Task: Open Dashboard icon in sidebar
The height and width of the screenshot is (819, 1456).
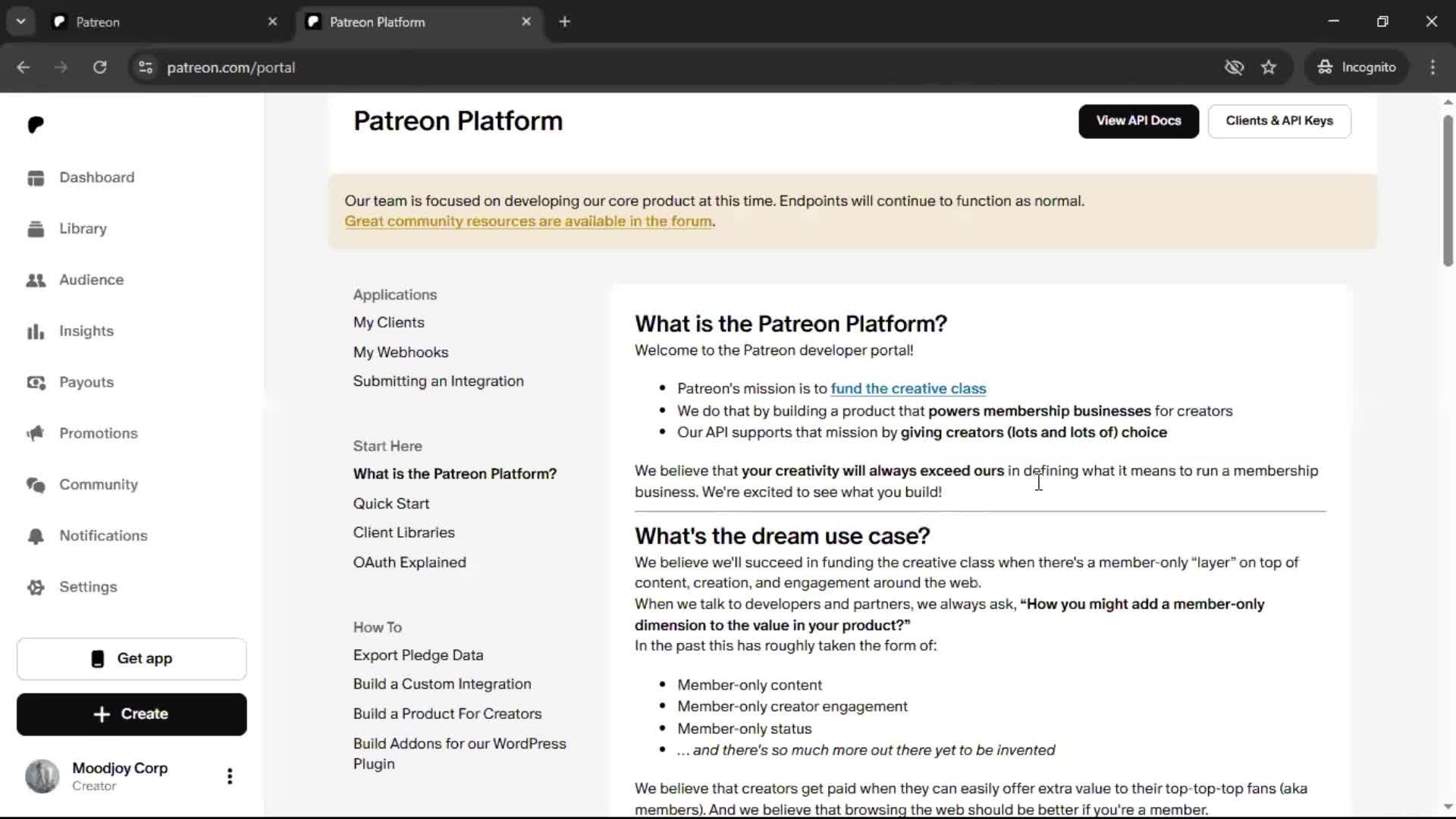Action: (x=36, y=177)
